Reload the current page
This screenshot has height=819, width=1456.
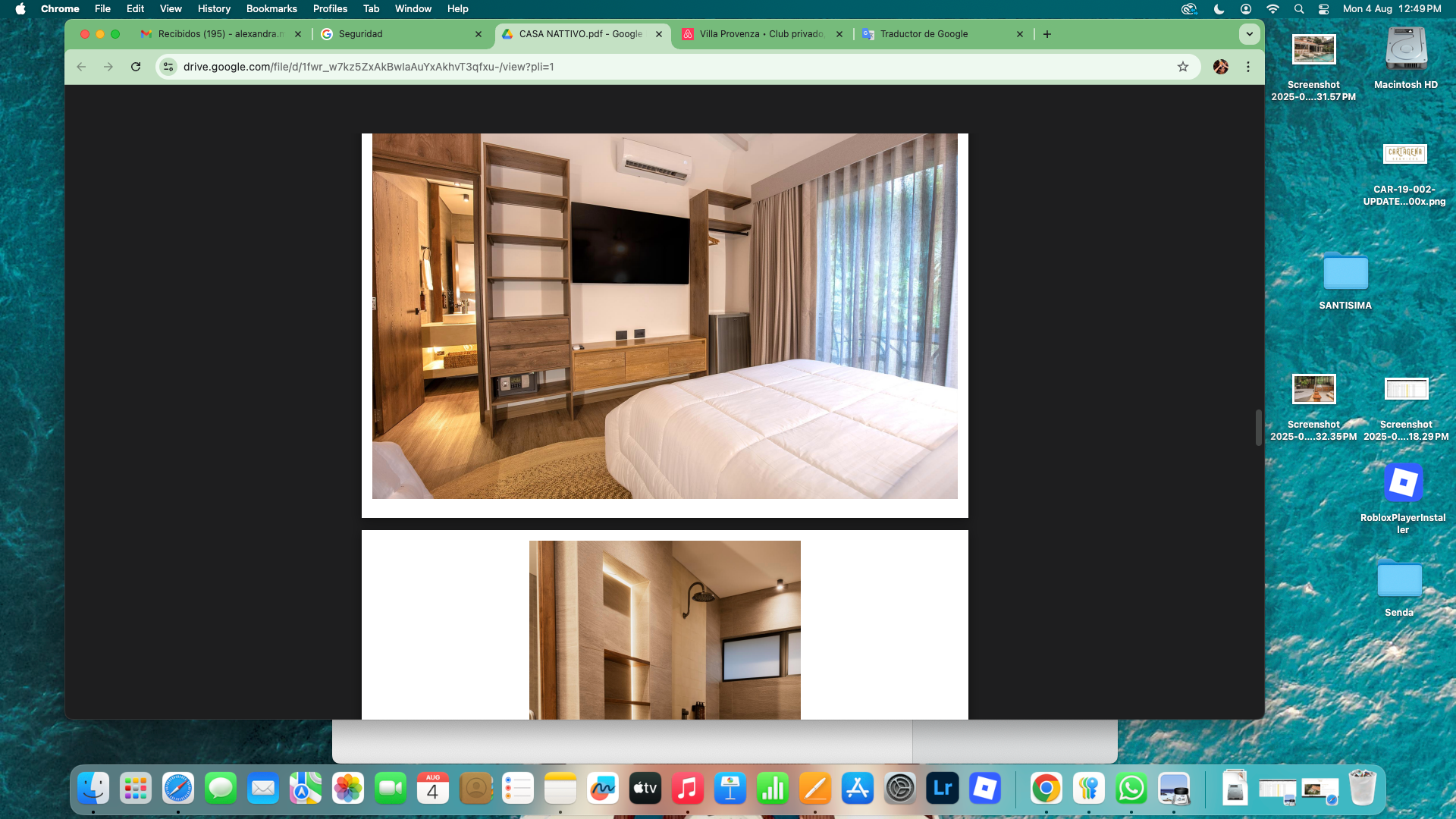(x=136, y=67)
